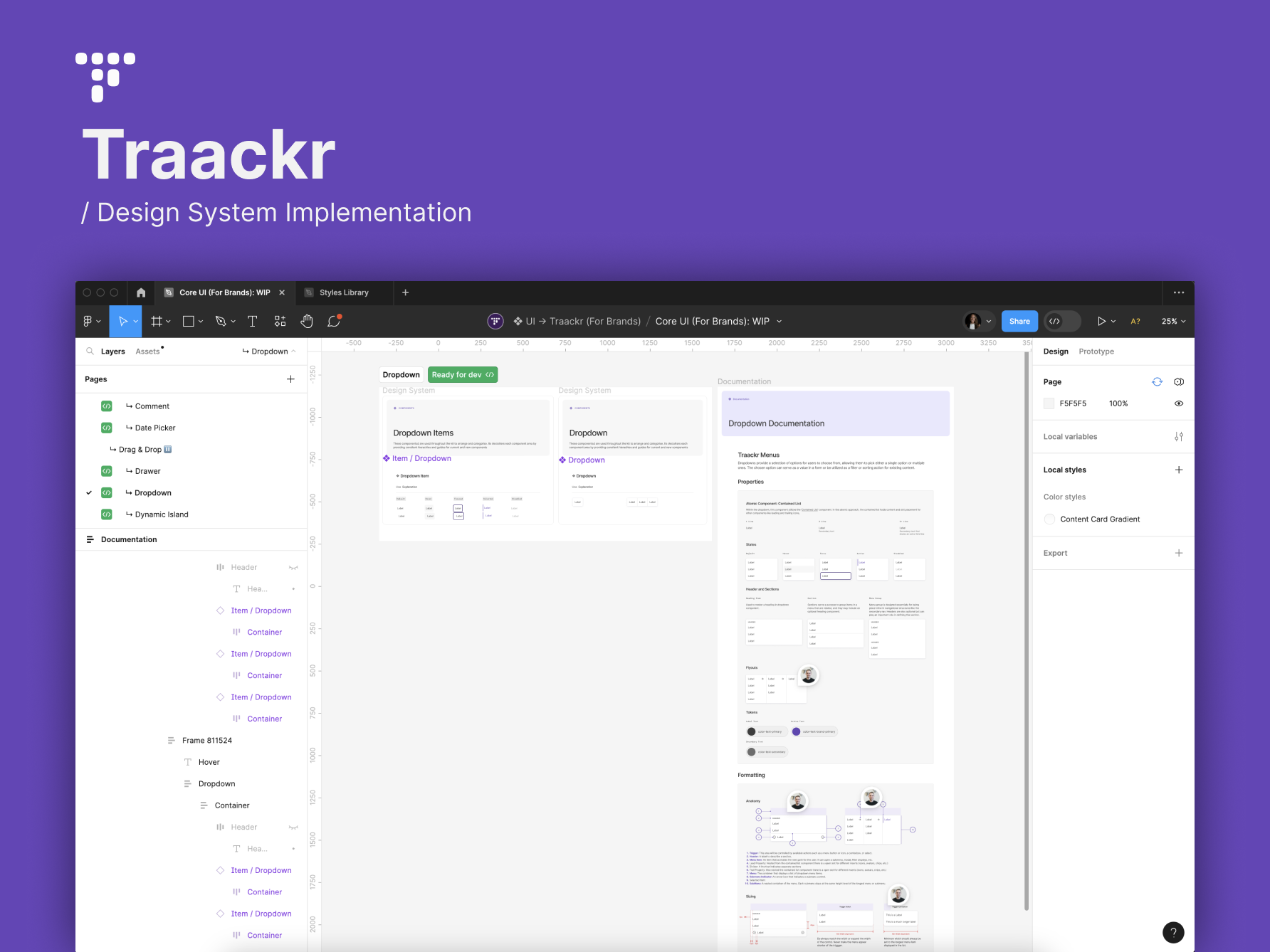The image size is (1270, 952).
Task: Click the Ready for dev badge on canvas
Action: (463, 375)
